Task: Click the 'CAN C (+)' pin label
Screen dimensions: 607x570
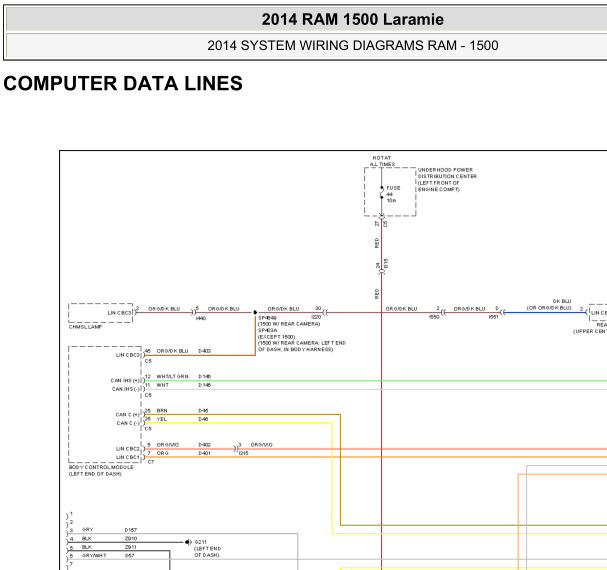Action: pyautogui.click(x=129, y=415)
